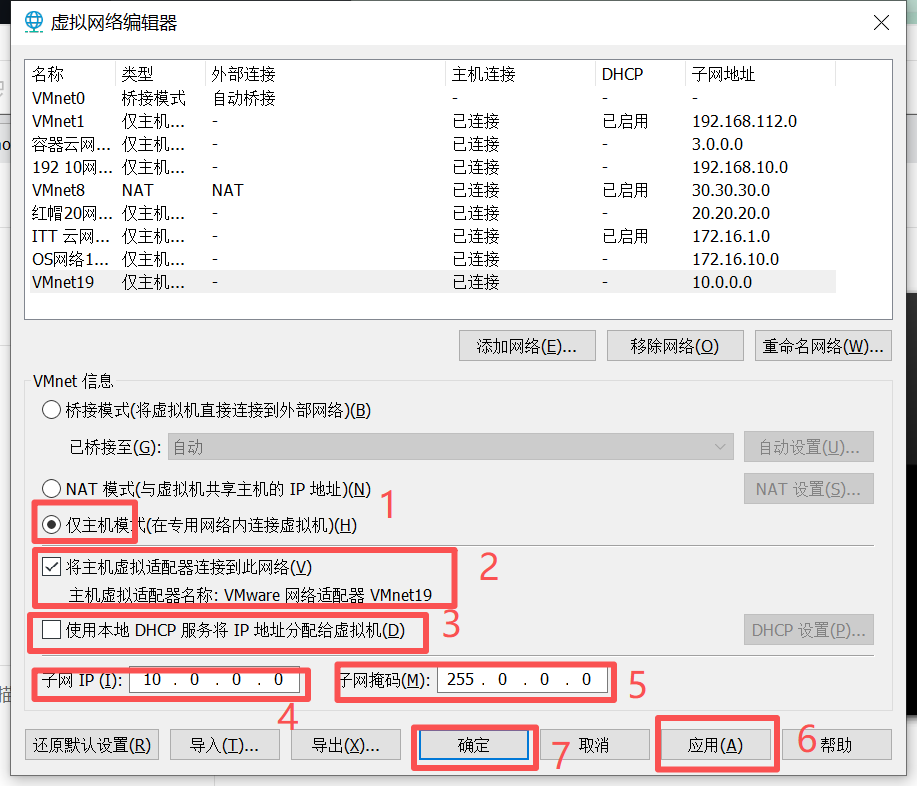917x786 pixels.
Task: Click subnet address 3.0.0.0
Action: click(718, 144)
